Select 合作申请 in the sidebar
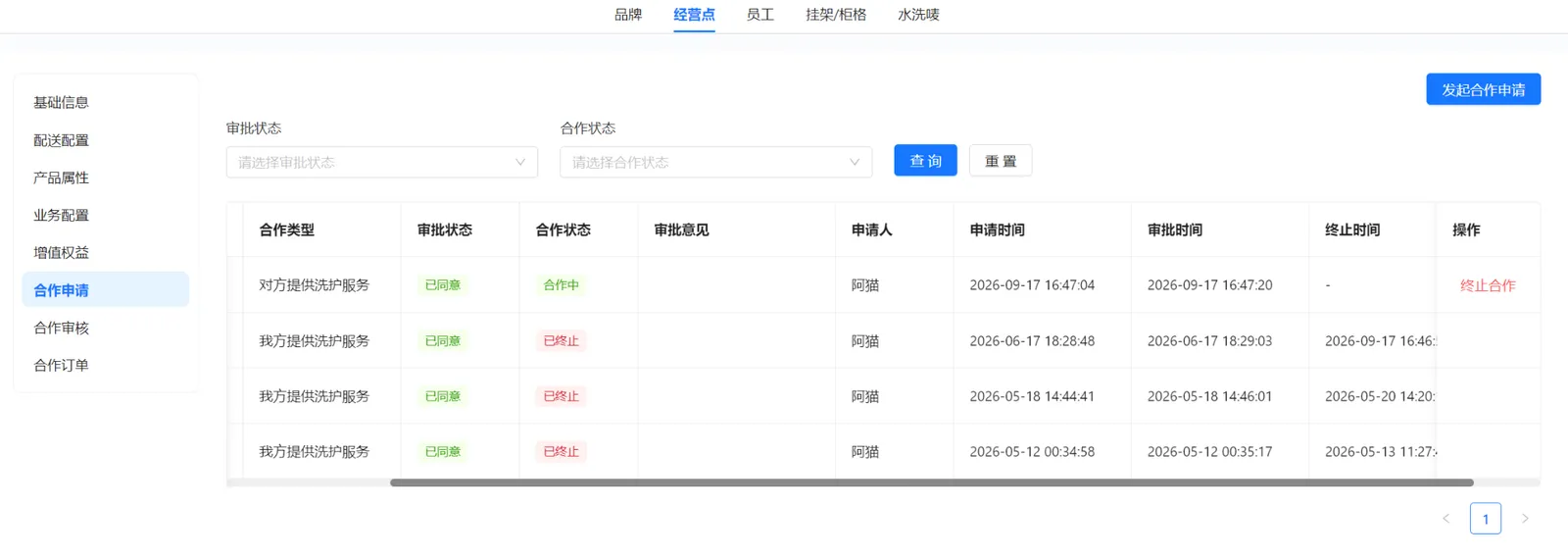The image size is (1568, 558). (105, 289)
